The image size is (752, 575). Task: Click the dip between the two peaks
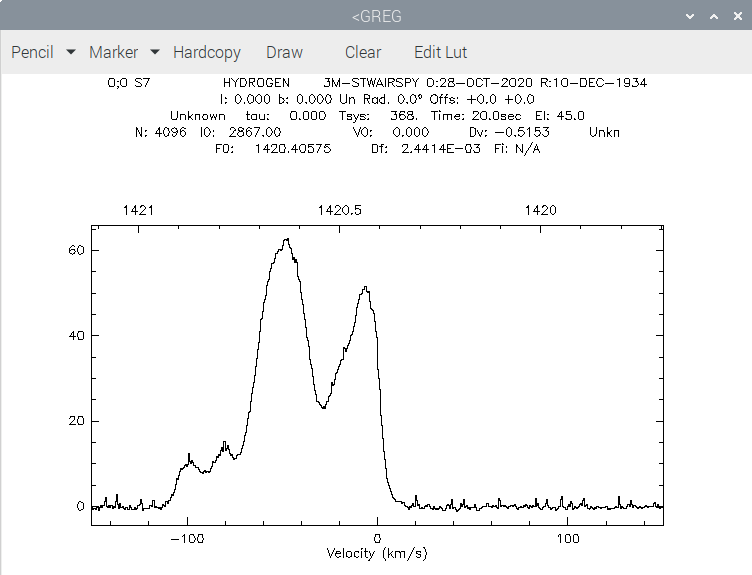[x=324, y=407]
